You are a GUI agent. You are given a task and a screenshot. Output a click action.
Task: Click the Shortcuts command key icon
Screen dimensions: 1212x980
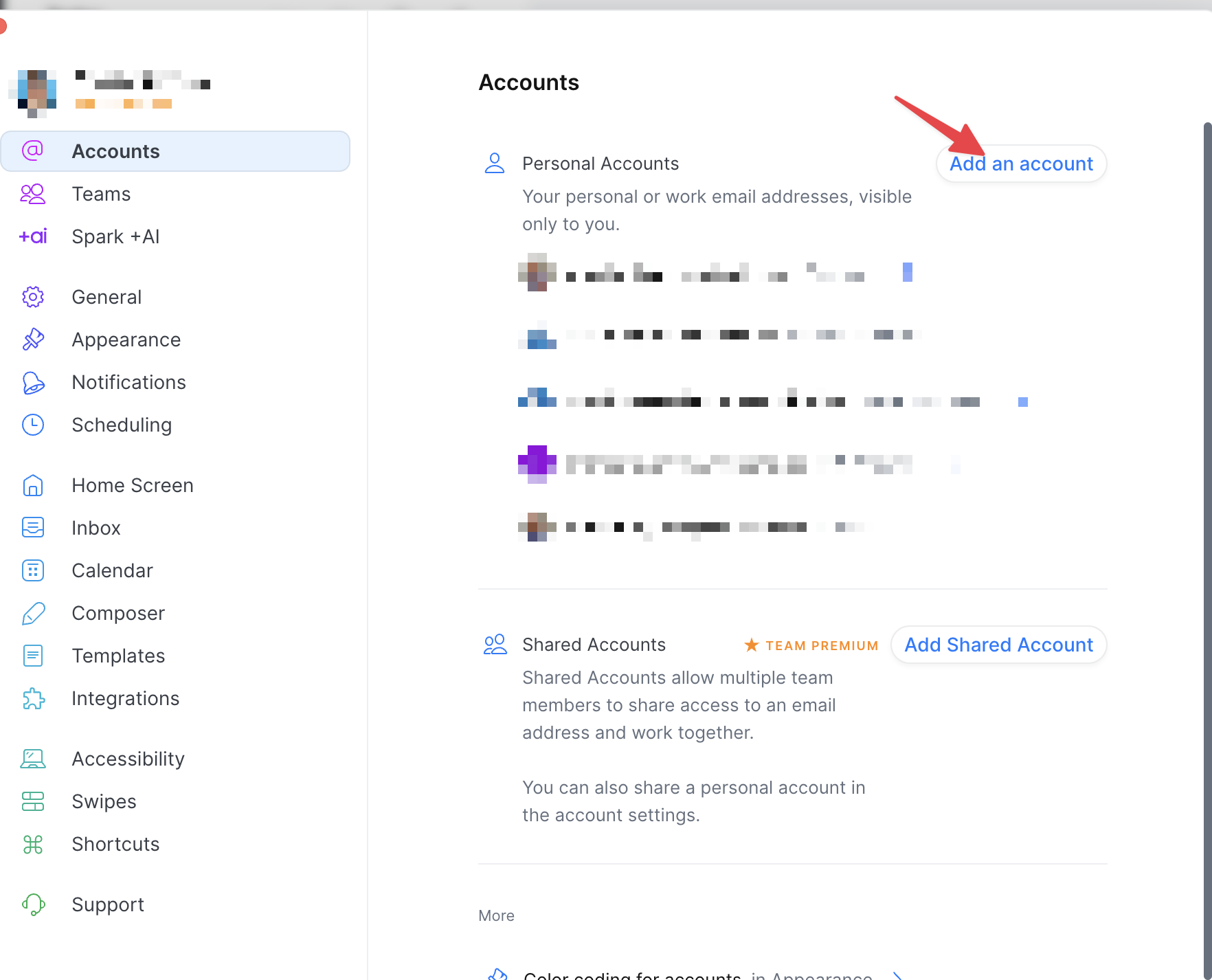coord(32,845)
